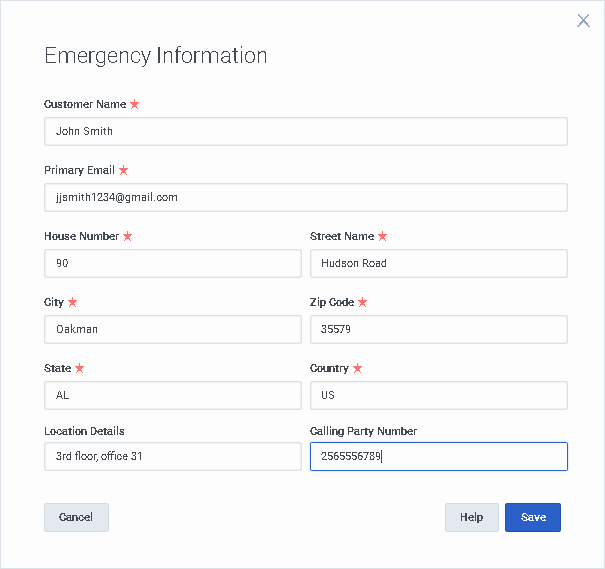Screen dimensions: 605x569
Task: Select the House Number field
Action: point(172,263)
